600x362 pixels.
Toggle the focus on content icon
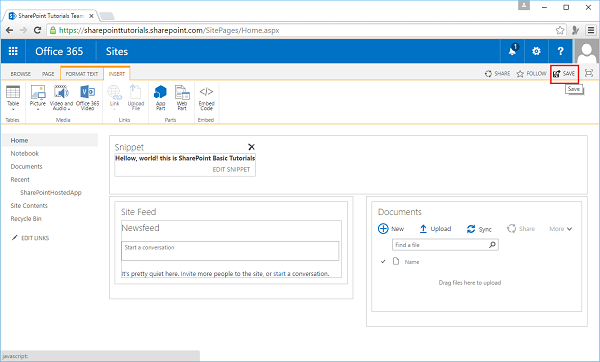(x=589, y=73)
